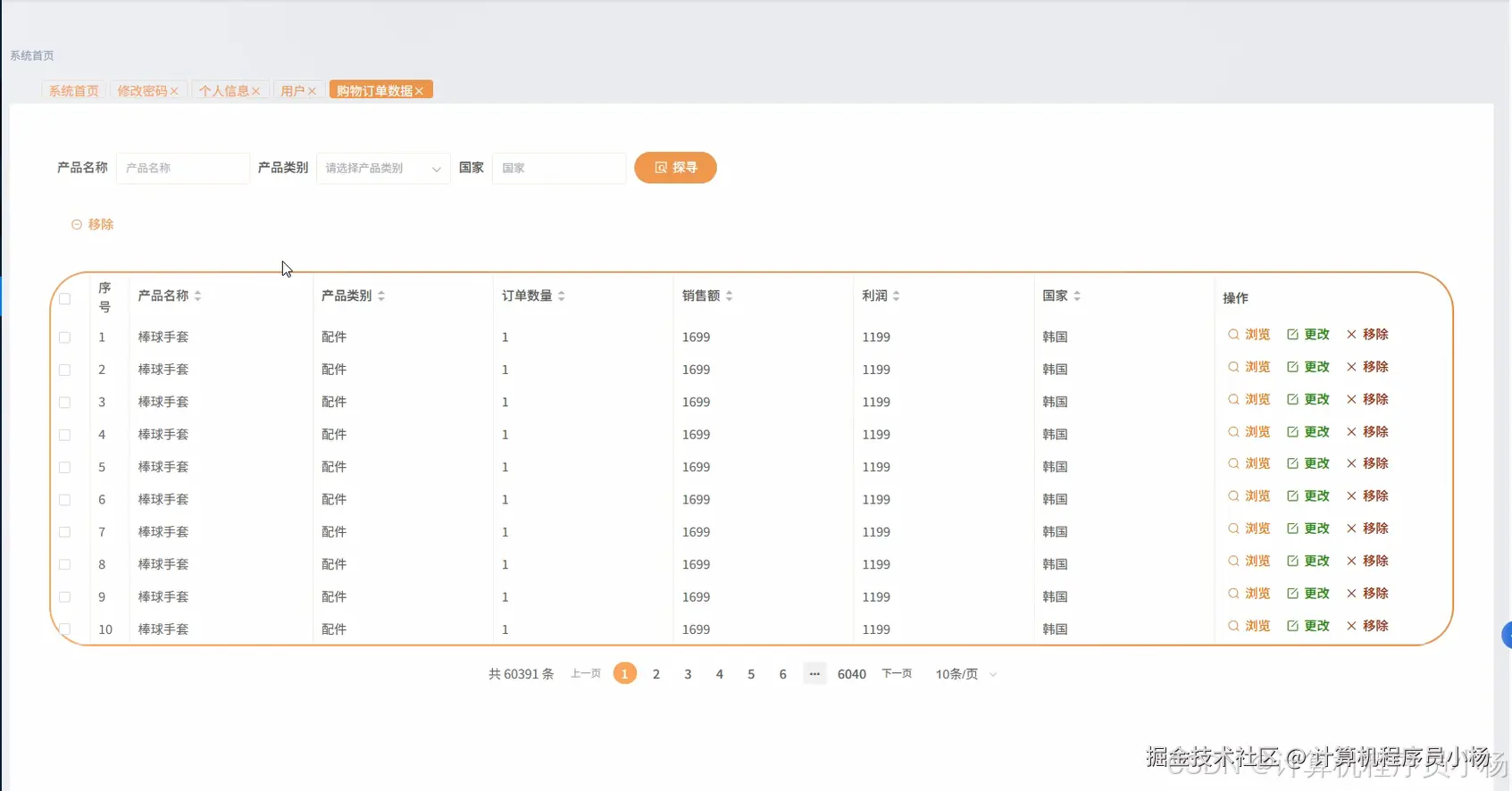Open the 10条/页 page size dropdown
The image size is (1512, 791).
coord(965,674)
